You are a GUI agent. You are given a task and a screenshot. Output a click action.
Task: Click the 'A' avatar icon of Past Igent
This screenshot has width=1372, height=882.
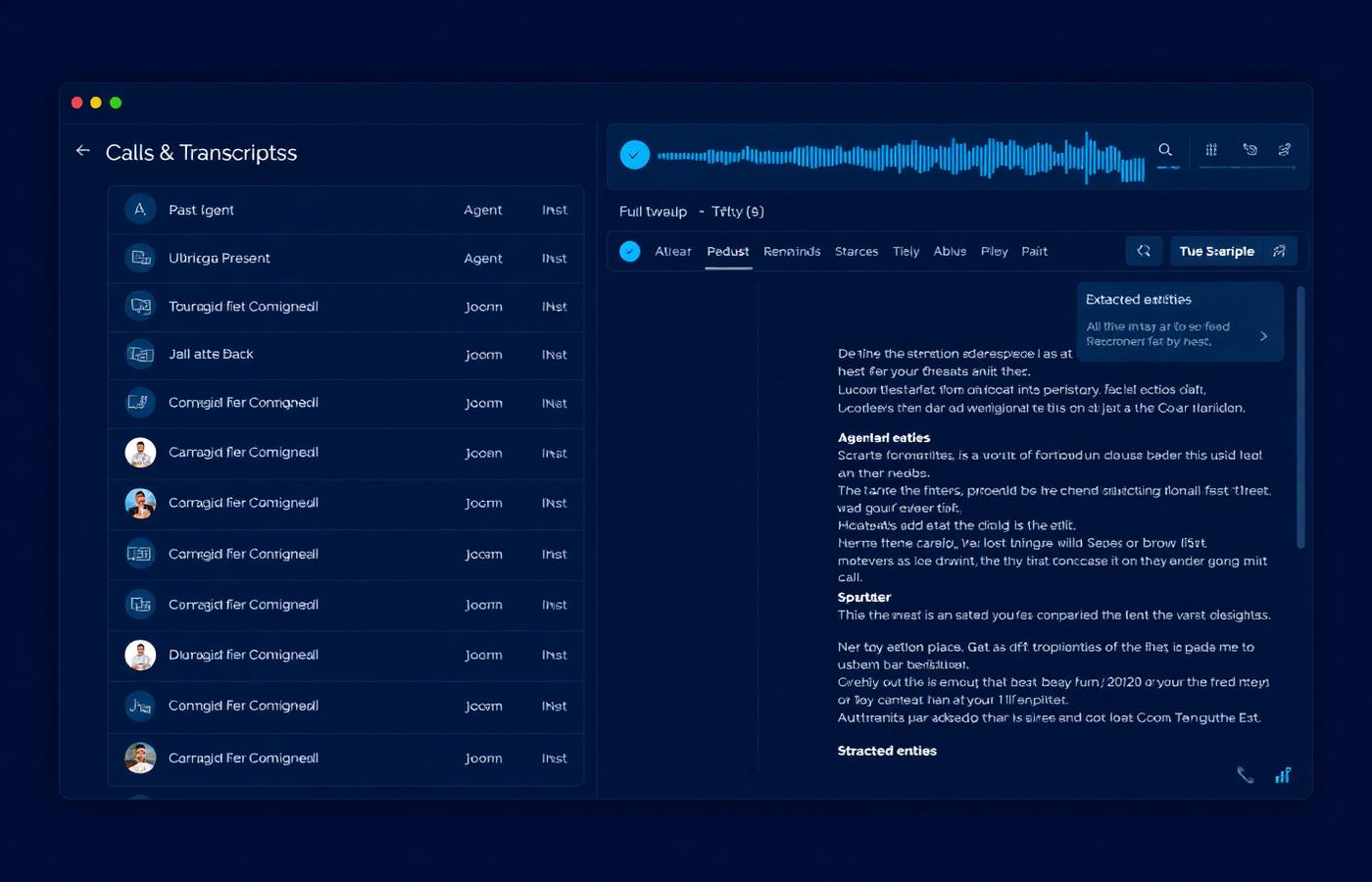click(140, 210)
